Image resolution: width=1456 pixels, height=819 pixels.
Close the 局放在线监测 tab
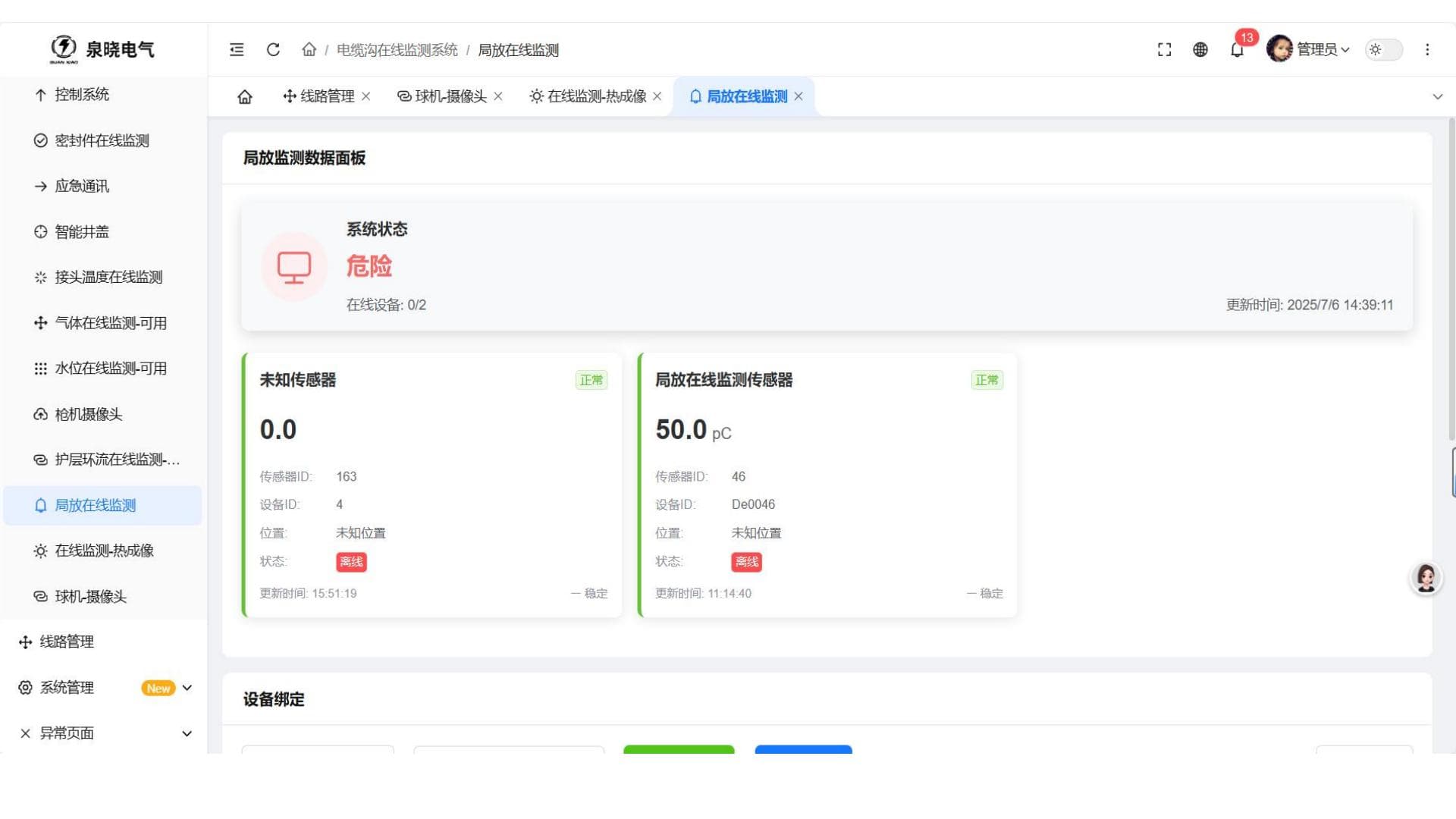(x=799, y=96)
